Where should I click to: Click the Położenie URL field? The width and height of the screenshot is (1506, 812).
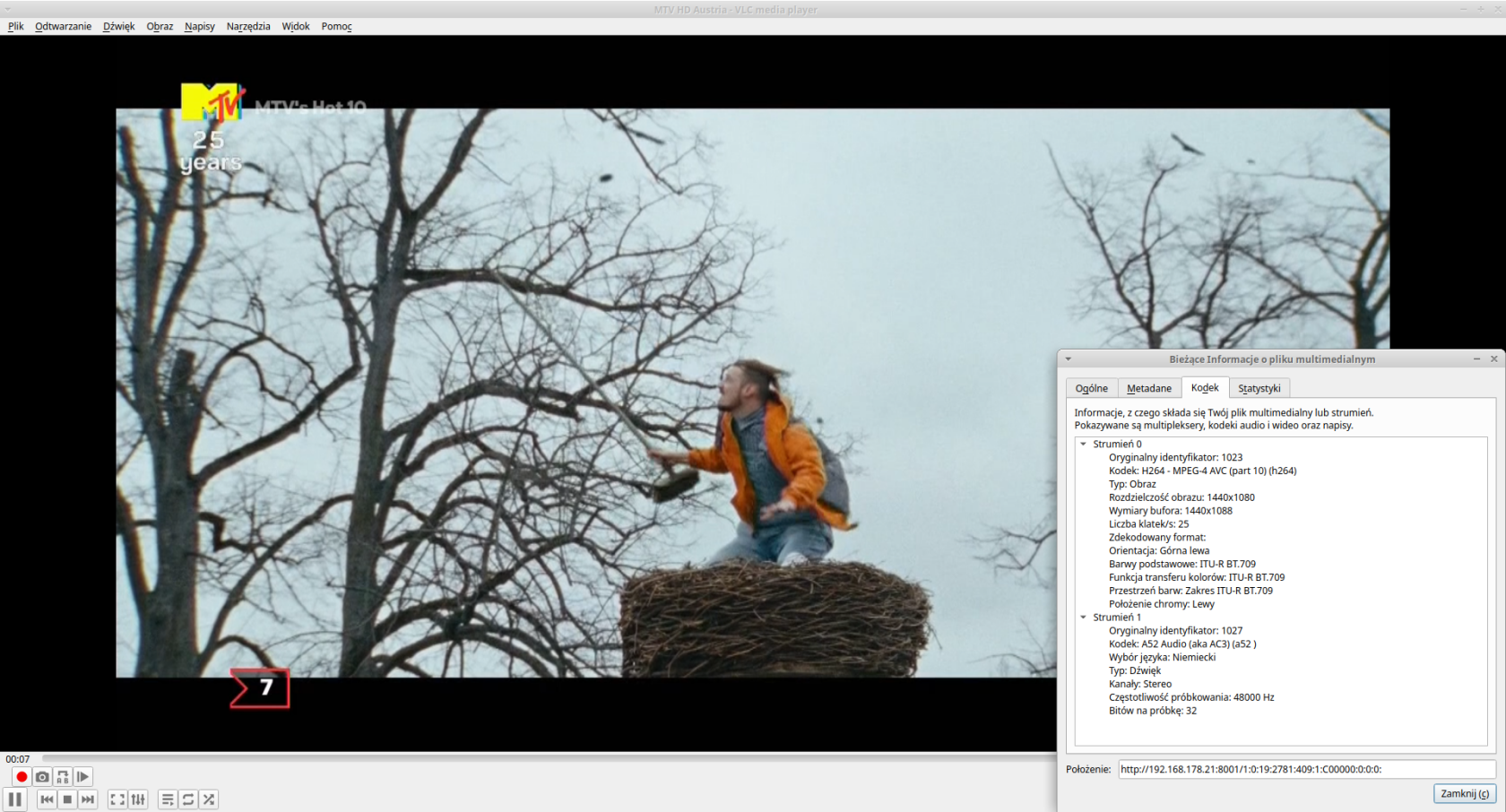1307,769
